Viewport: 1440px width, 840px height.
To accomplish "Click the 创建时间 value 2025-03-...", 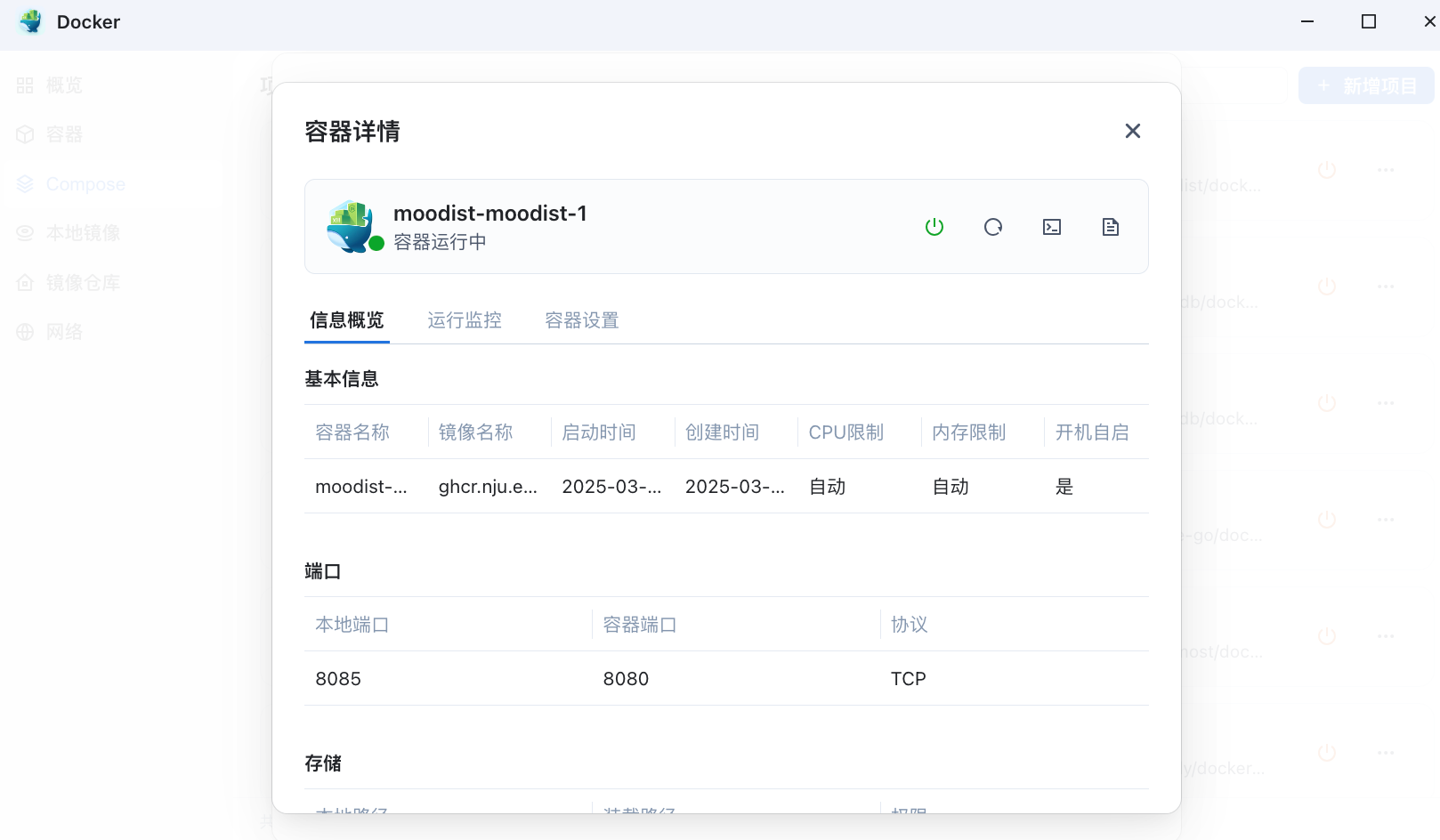I will 735,487.
